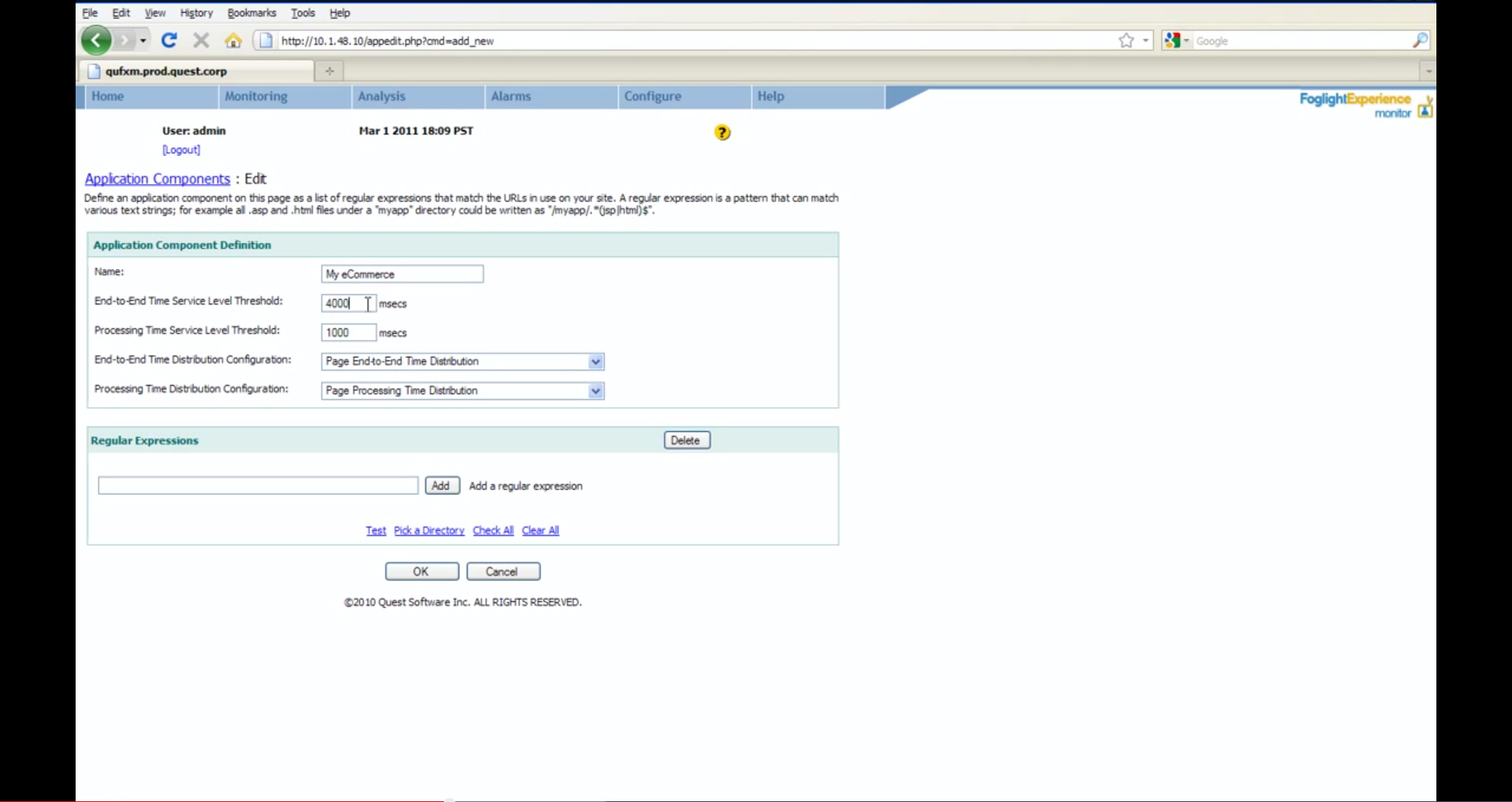Click the End-to-End Time threshold field

(348, 303)
